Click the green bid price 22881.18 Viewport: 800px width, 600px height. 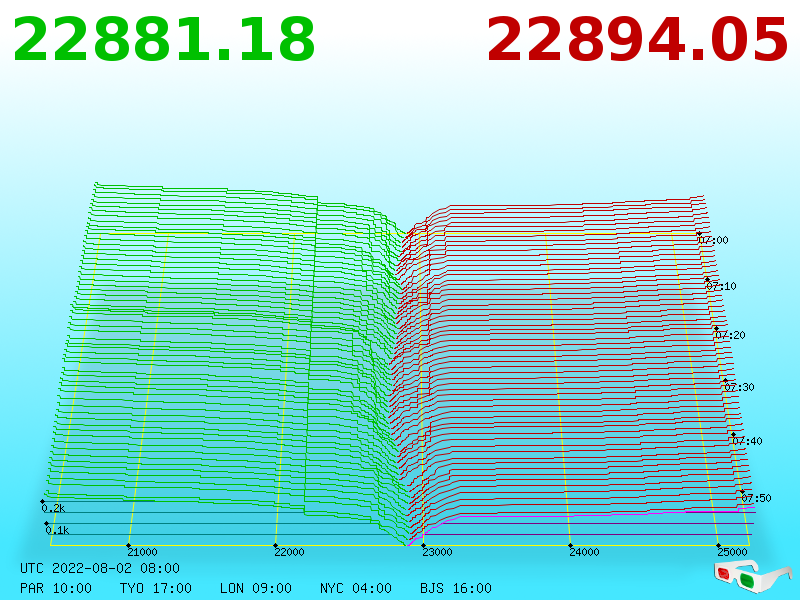(164, 40)
